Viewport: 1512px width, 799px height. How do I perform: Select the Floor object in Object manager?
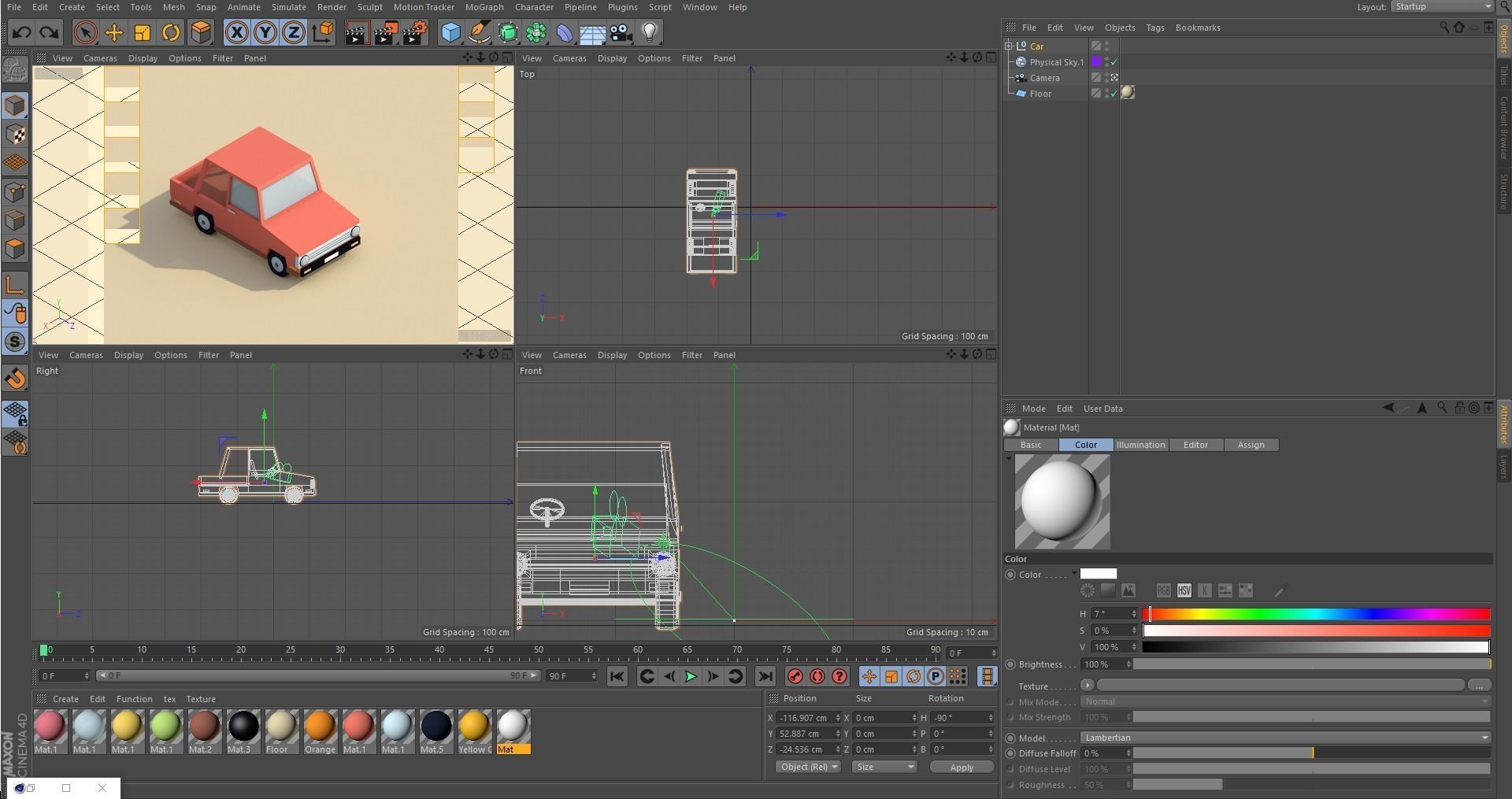coord(1040,94)
